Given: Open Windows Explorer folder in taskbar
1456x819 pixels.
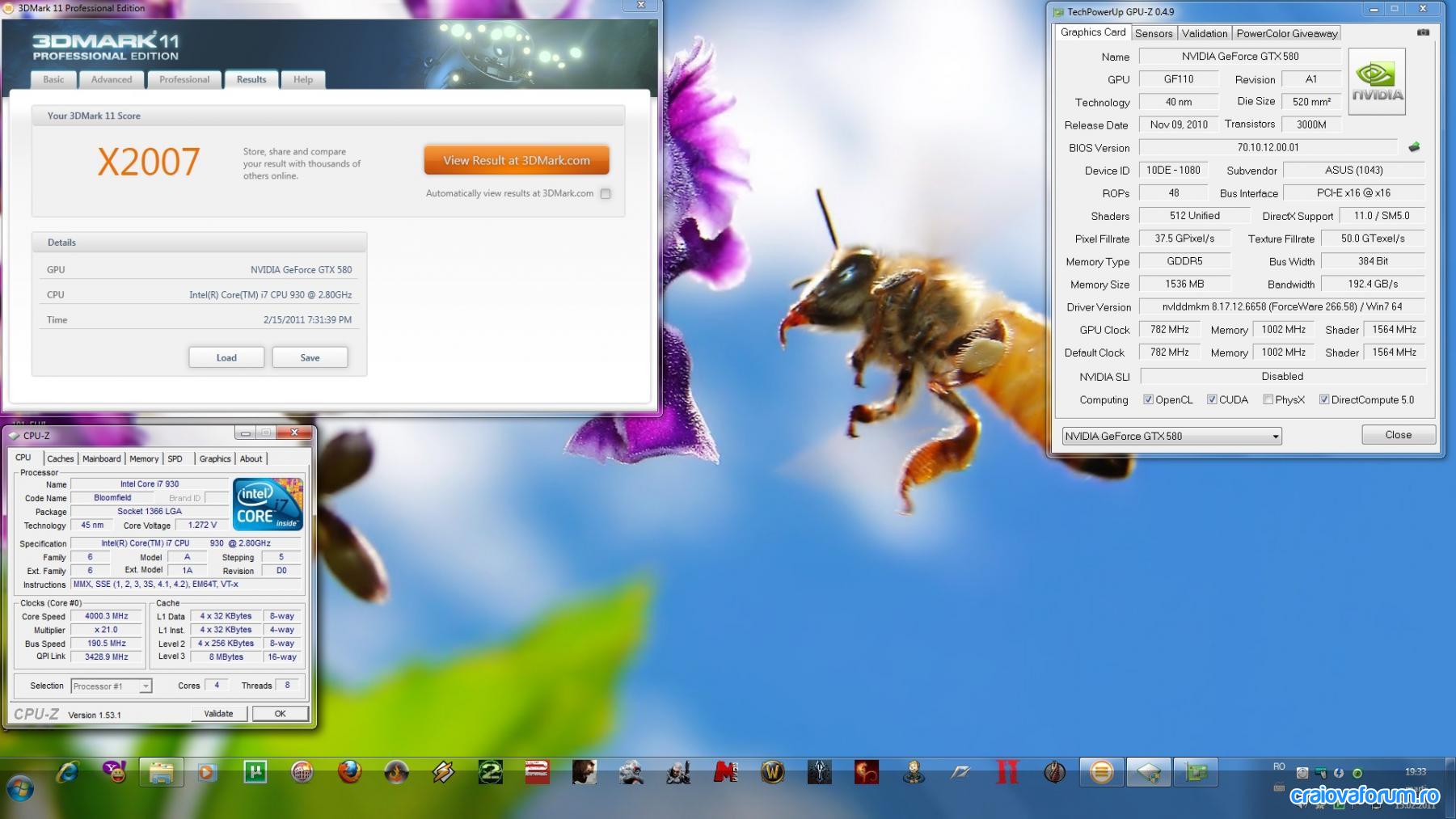Looking at the screenshot, I should pyautogui.click(x=161, y=773).
